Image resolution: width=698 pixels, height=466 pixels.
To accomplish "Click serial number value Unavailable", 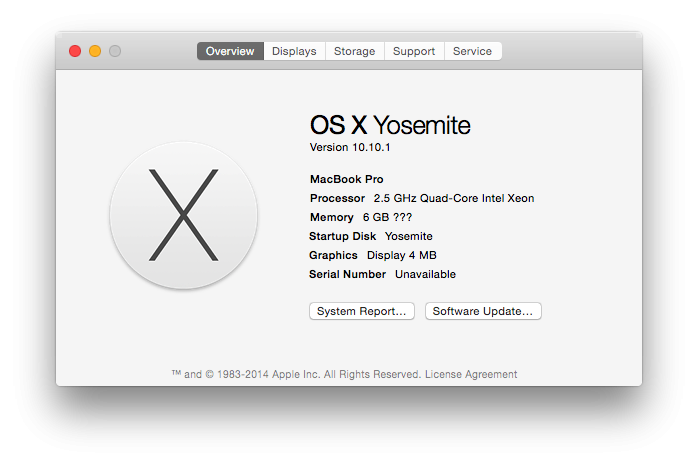I will click(426, 274).
